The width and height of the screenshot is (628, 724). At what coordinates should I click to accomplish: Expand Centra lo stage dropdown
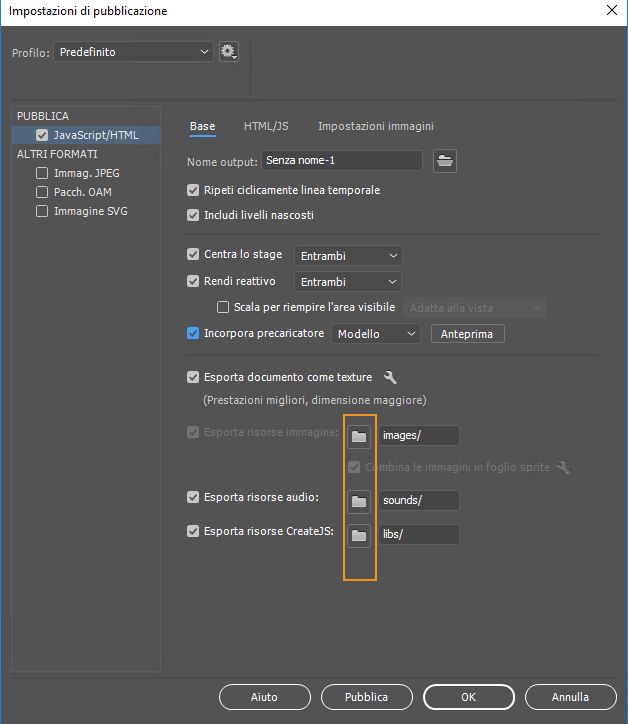click(x=348, y=256)
